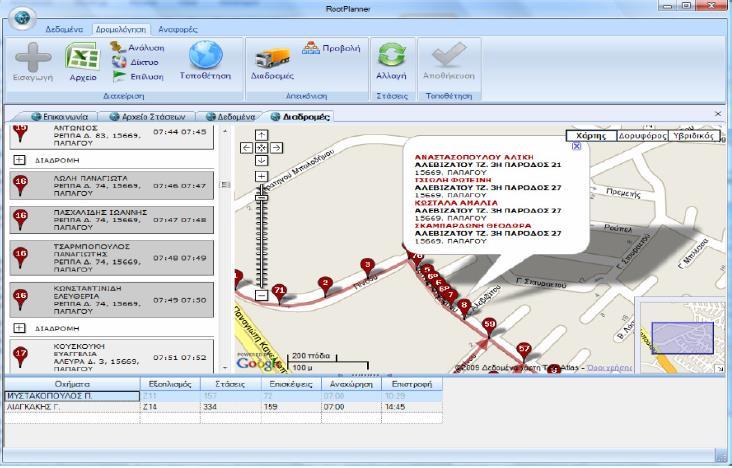Select stop ΛΩΛΗ ΠΑΝΑΓΙΩΤΑ pin 16
Screen dimensions: 732x468
point(20,185)
